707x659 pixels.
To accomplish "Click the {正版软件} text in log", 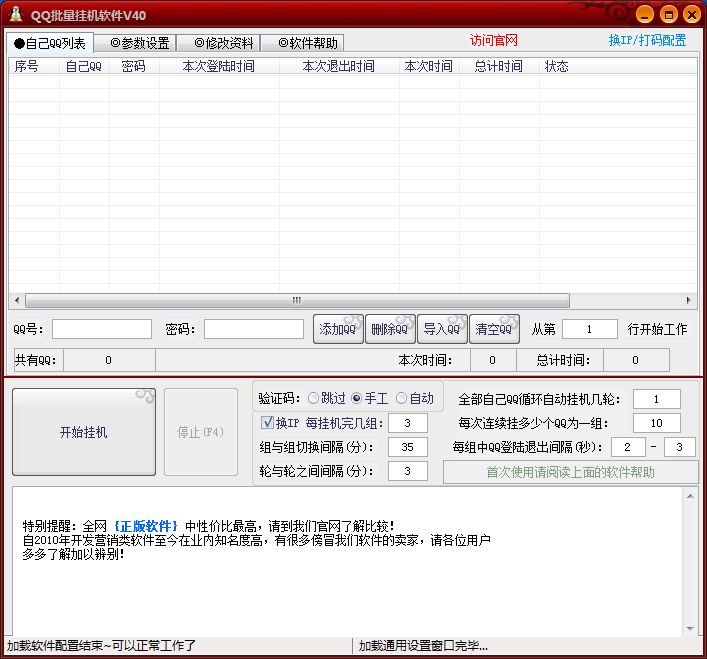I will tap(146, 526).
